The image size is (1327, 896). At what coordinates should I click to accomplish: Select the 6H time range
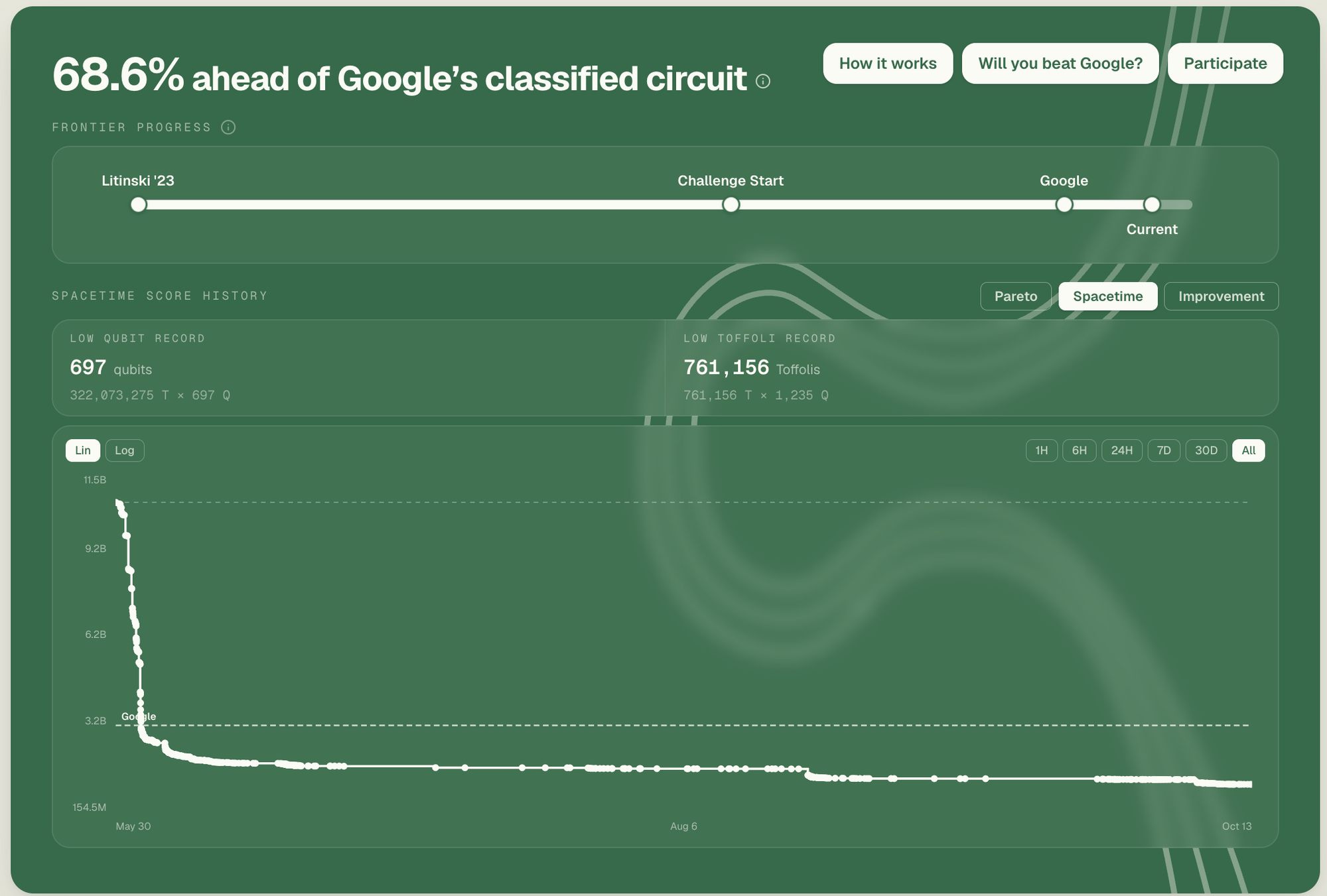point(1080,450)
